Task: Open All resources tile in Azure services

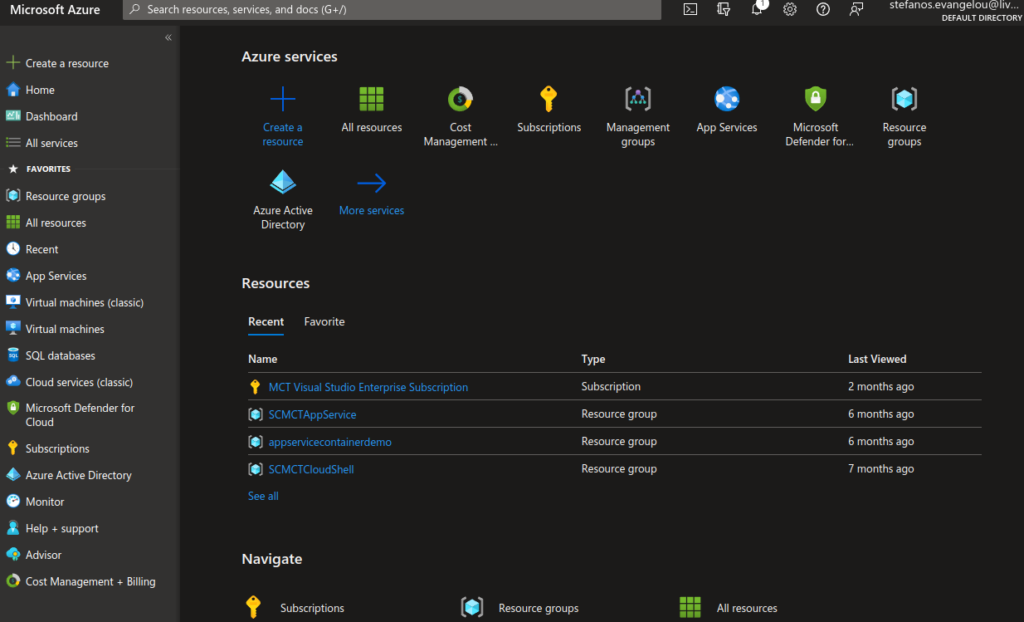Action: (x=371, y=99)
